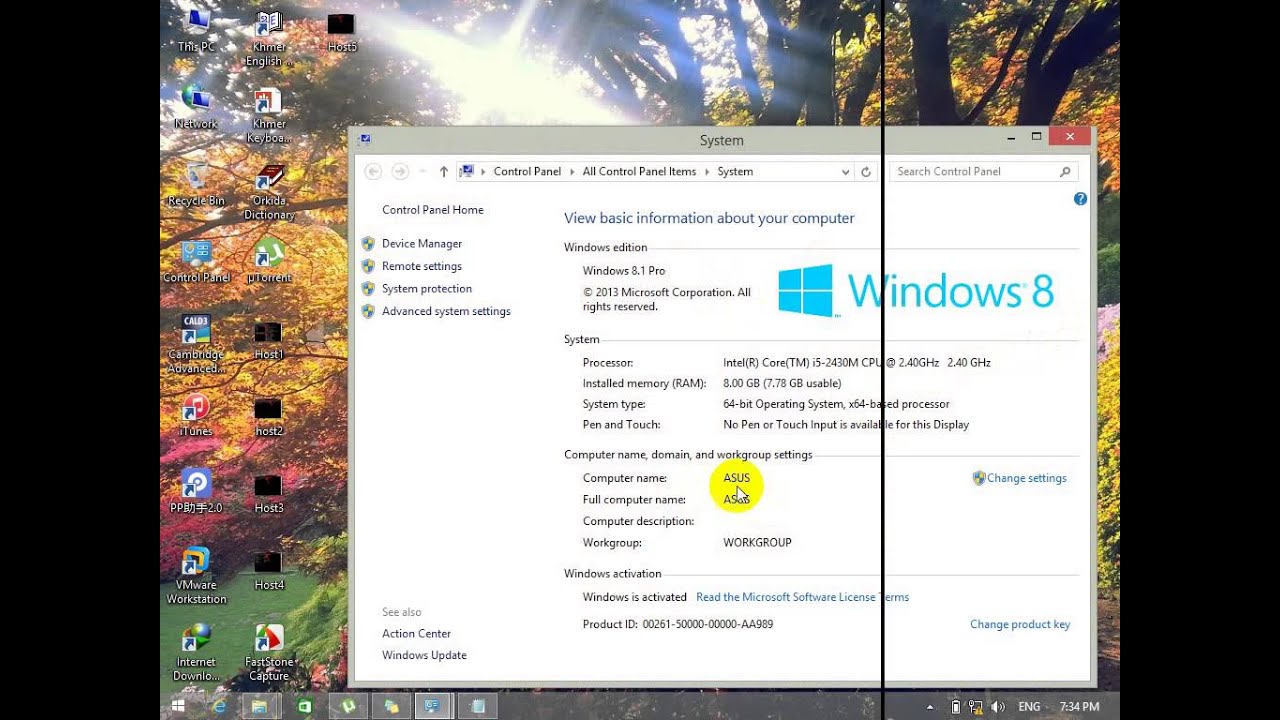The image size is (1280, 720).
Task: Refresh the System window address bar
Action: pyautogui.click(x=866, y=172)
